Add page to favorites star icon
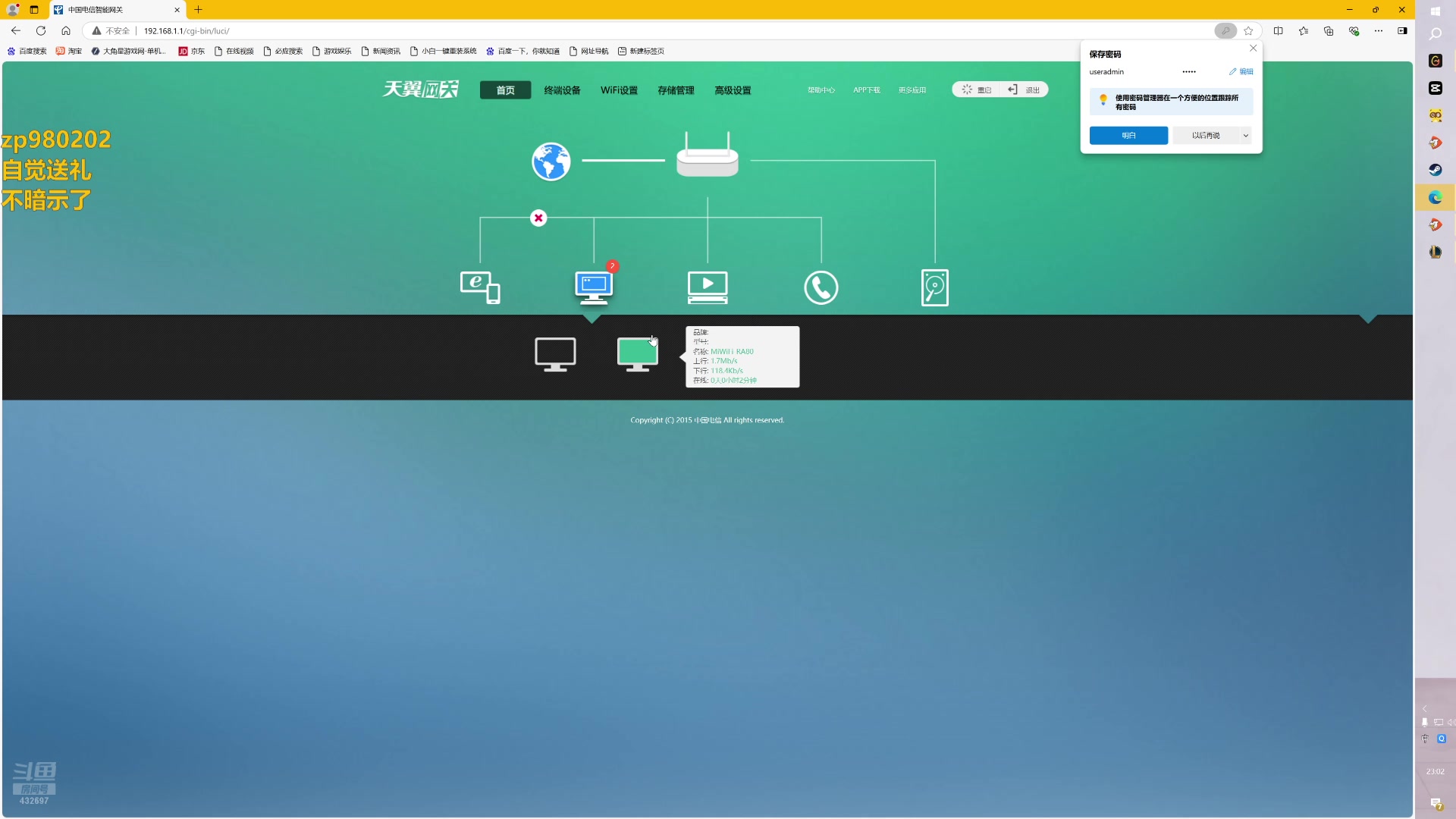 [x=1249, y=31]
